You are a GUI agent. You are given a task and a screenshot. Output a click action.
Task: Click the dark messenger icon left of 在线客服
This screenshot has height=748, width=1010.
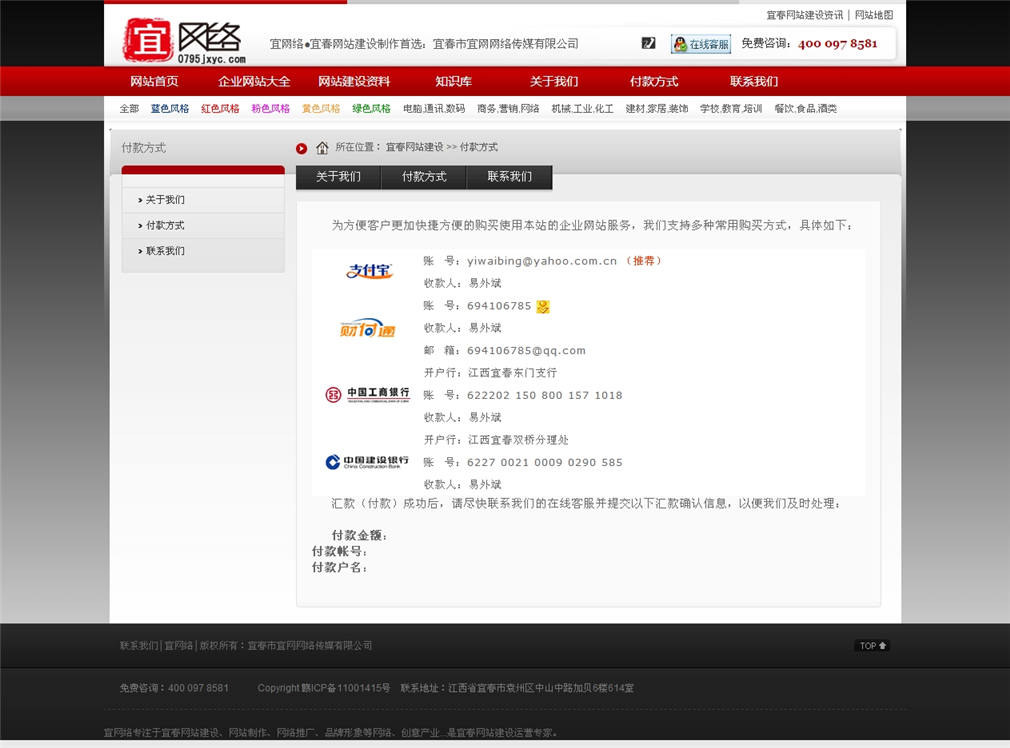(x=648, y=44)
